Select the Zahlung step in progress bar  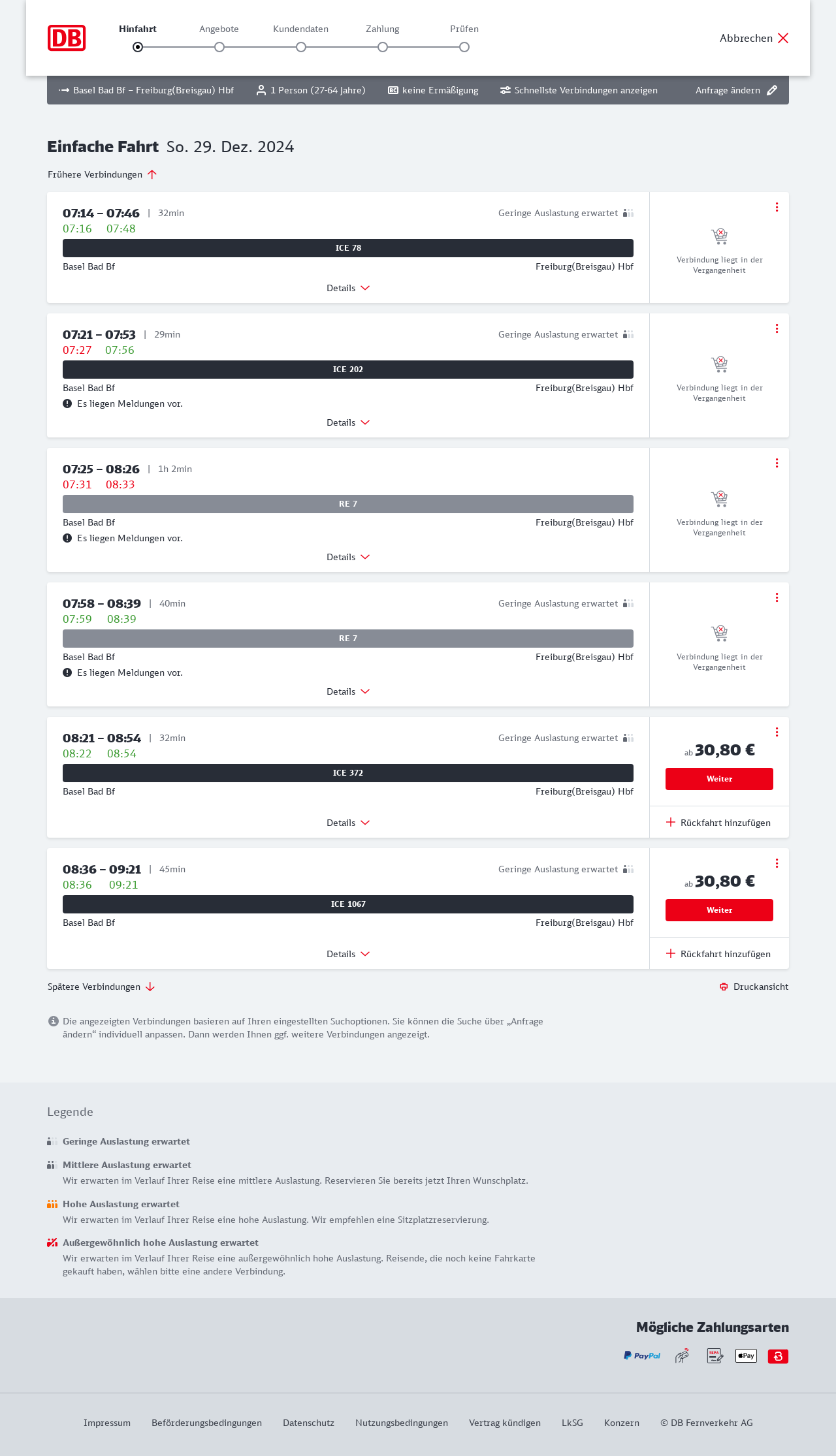coord(383,47)
